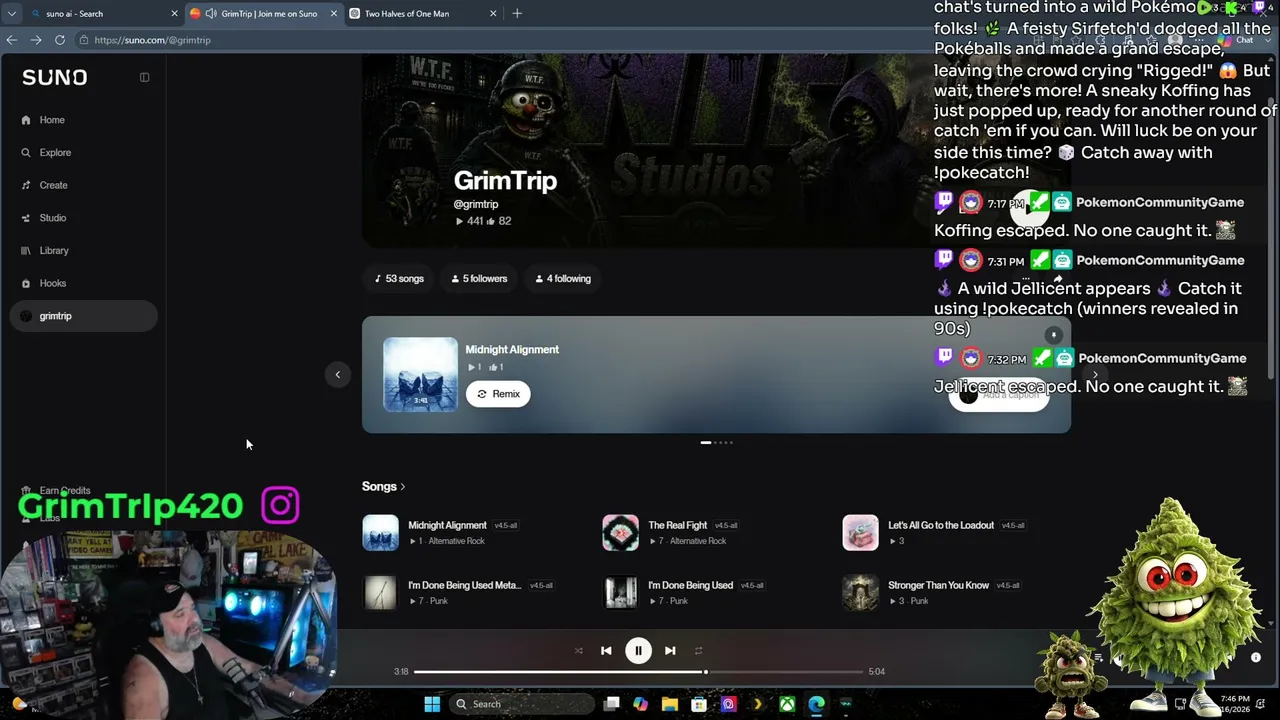Screen dimensions: 1280x720
Task: Click Let's All Go to the Loadout thumbnail
Action: click(860, 533)
